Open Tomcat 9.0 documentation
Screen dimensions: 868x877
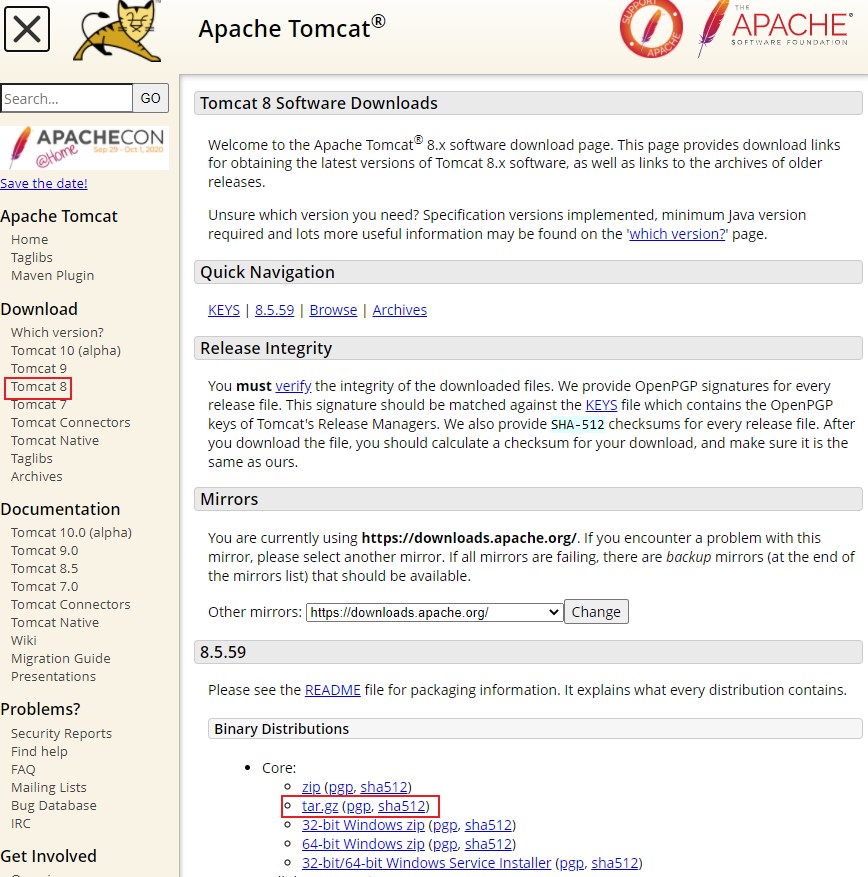[45, 550]
